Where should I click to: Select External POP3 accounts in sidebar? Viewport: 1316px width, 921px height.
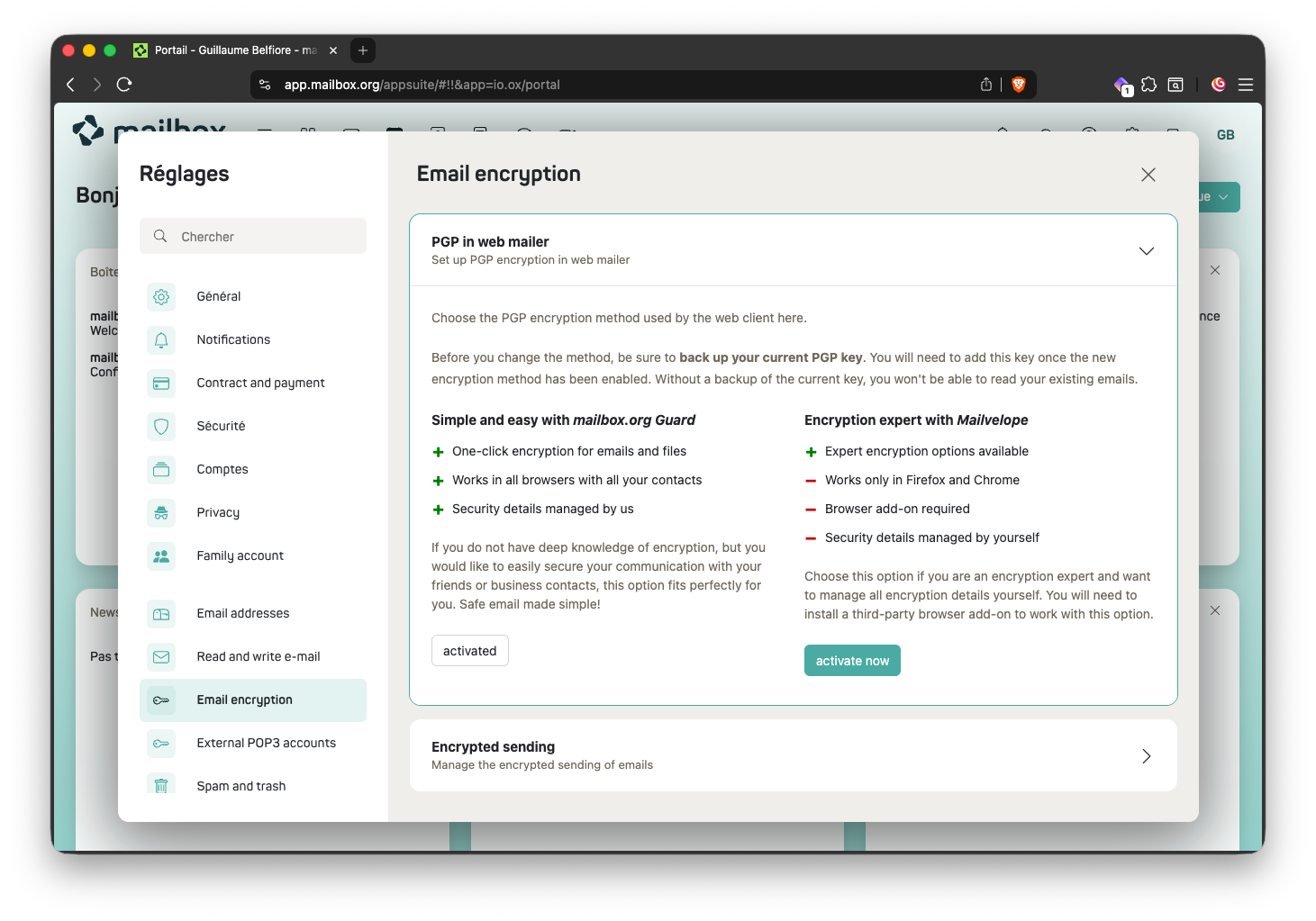(266, 743)
